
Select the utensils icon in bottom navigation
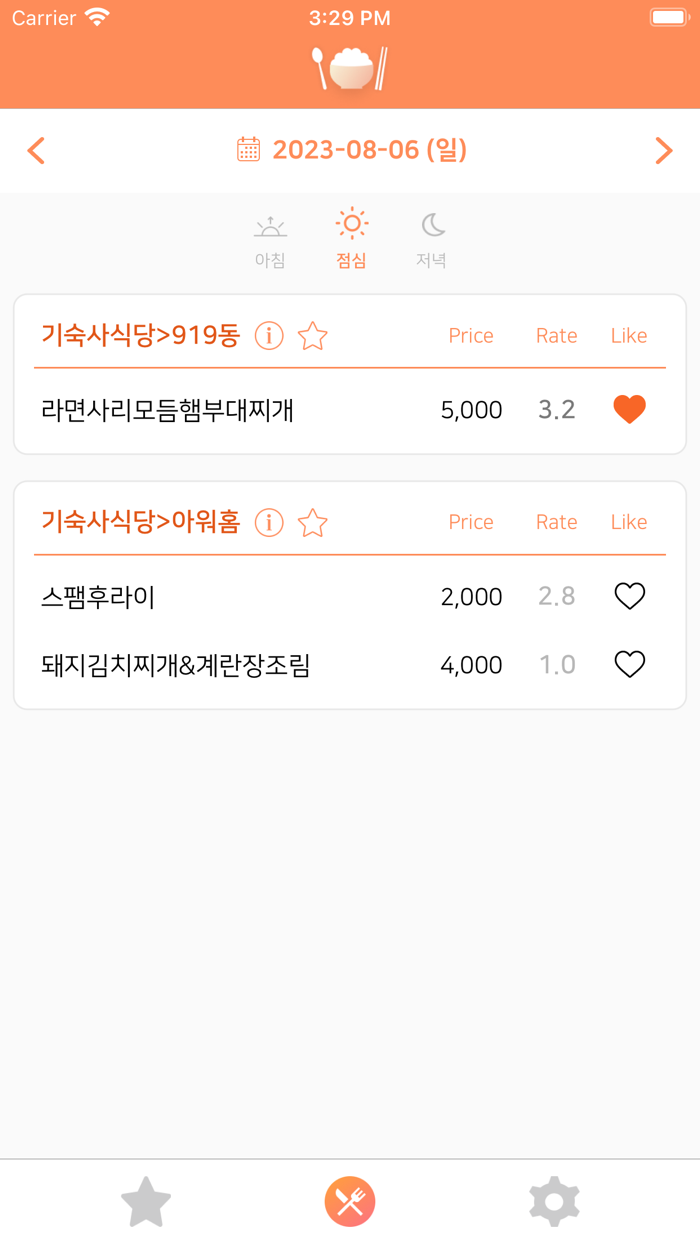(x=350, y=1201)
